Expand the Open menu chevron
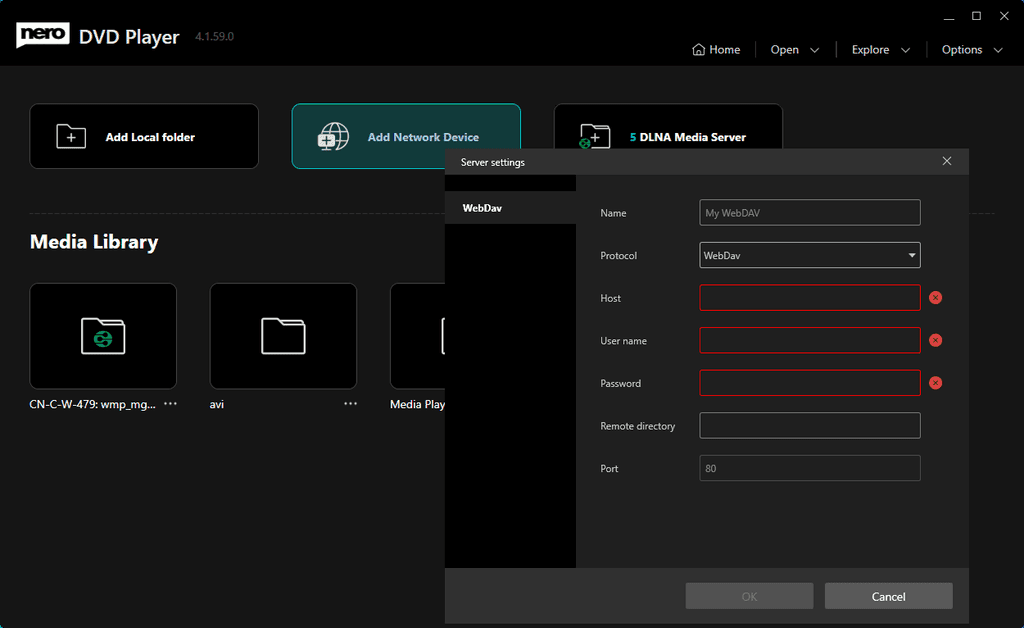1024x628 pixels. pyautogui.click(x=813, y=49)
